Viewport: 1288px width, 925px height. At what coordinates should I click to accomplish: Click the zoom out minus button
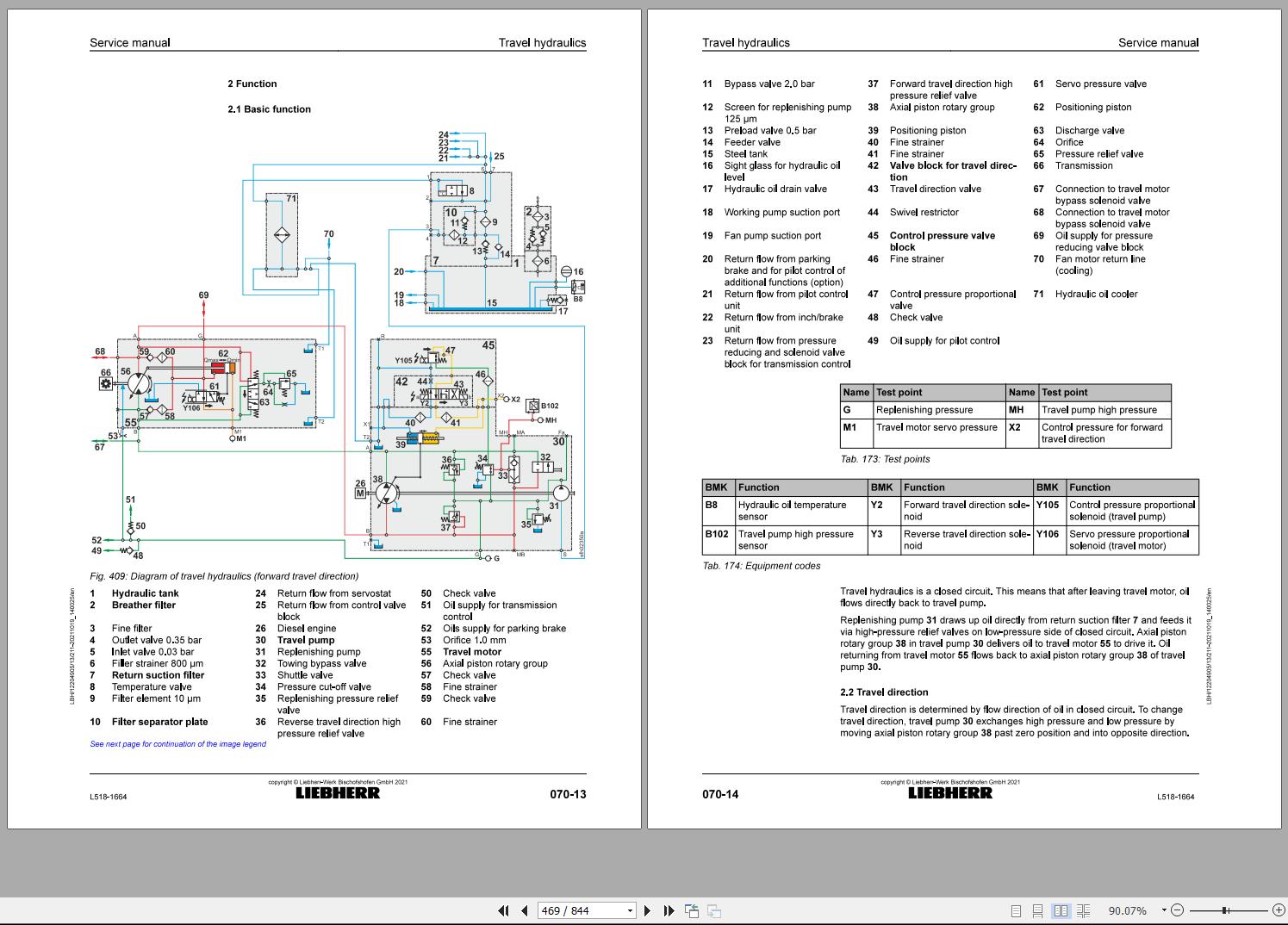point(1178,910)
